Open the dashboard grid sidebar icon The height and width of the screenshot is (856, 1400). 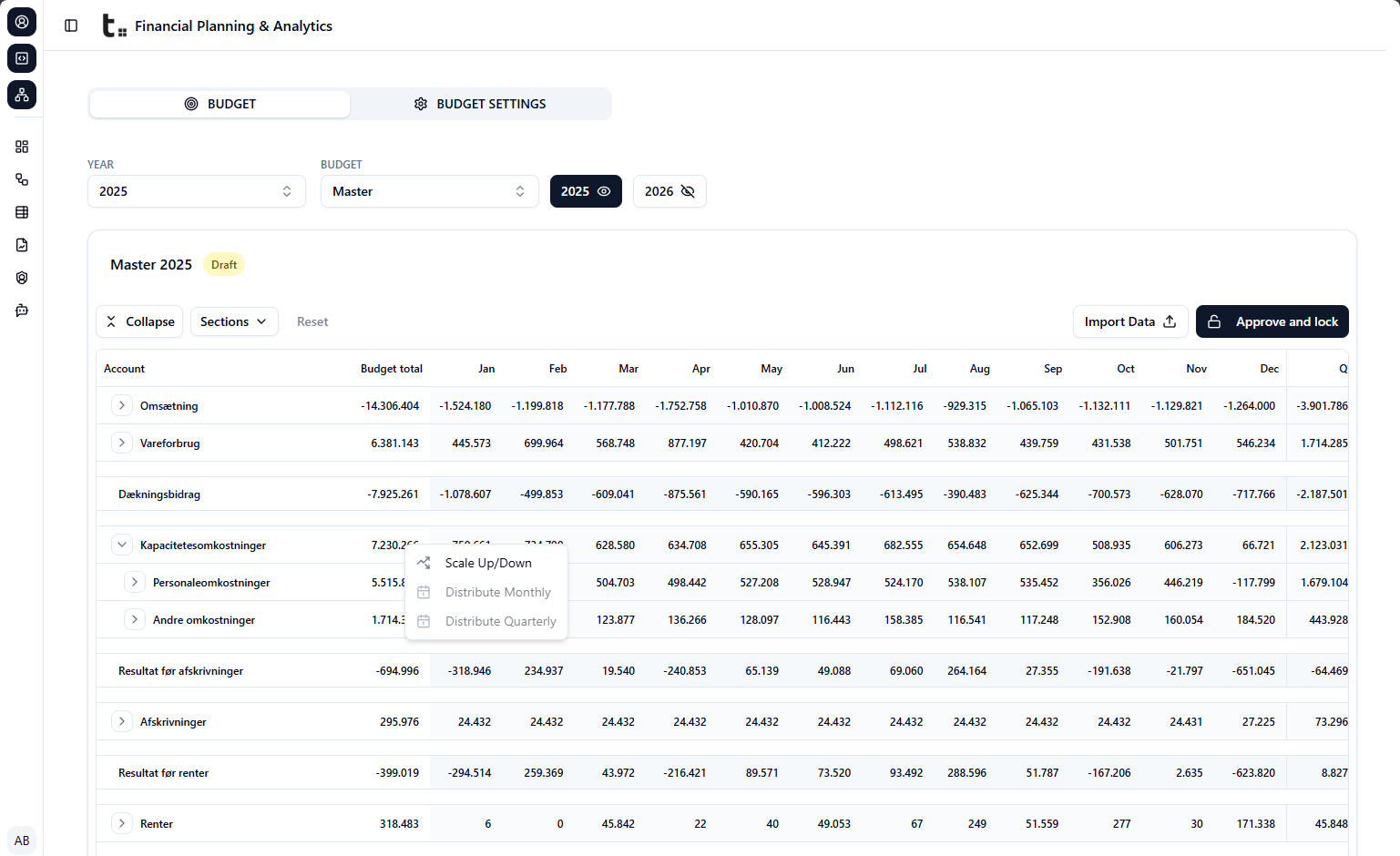click(22, 147)
